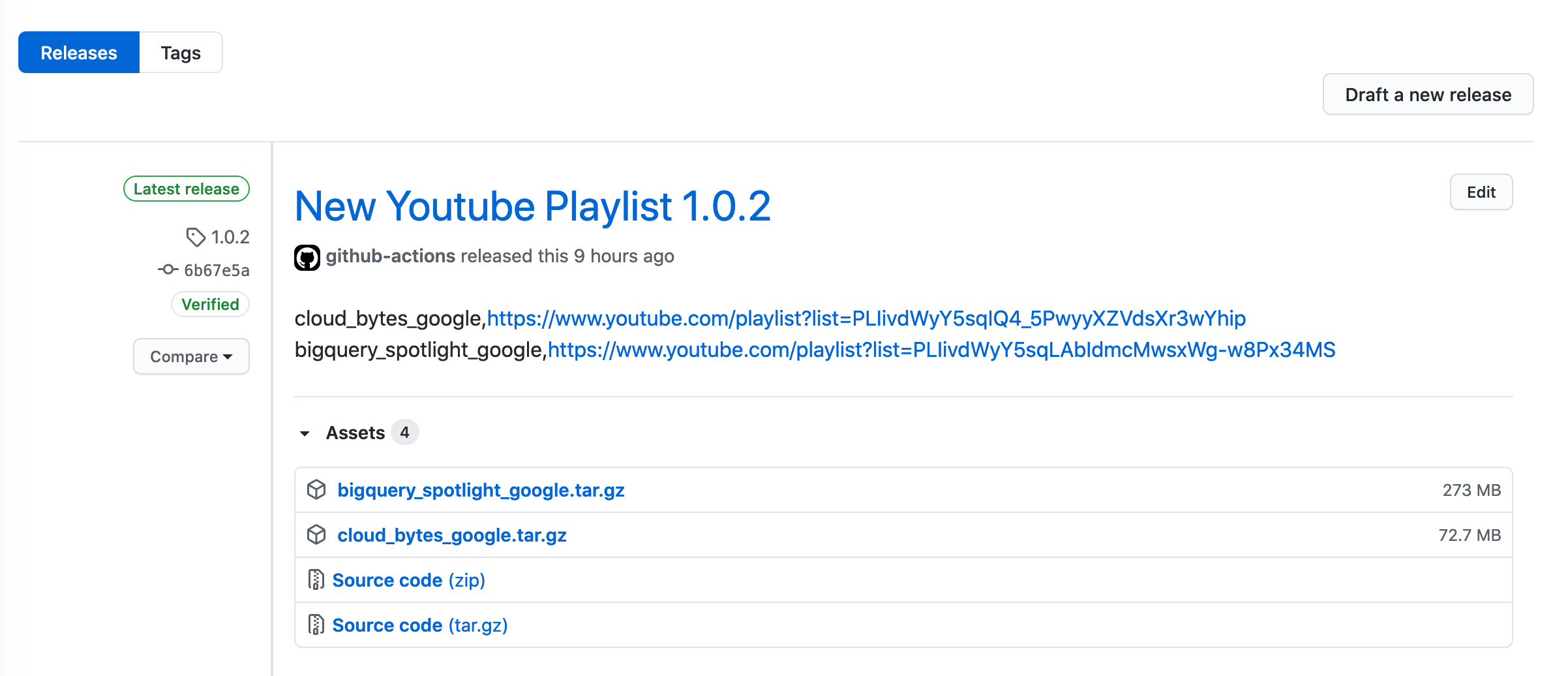Collapse the Assets section triangle
The width and height of the screenshot is (1568, 676).
click(x=305, y=433)
